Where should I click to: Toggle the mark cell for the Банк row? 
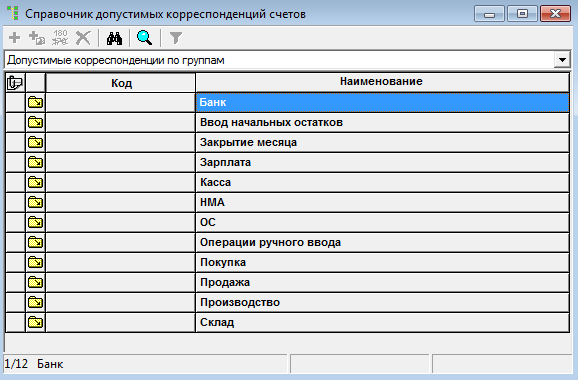coord(15,102)
